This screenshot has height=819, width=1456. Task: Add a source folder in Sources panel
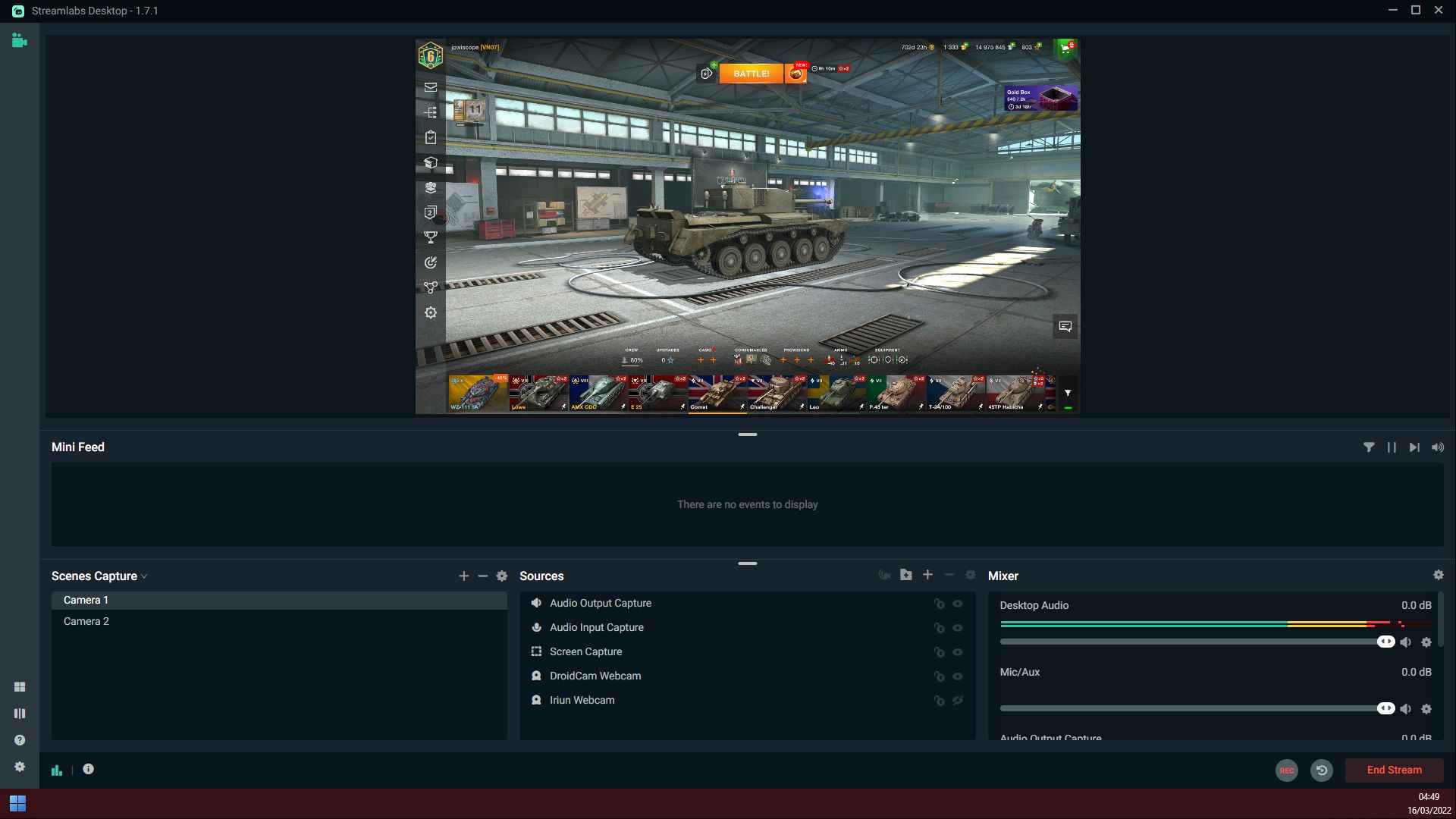coord(905,575)
